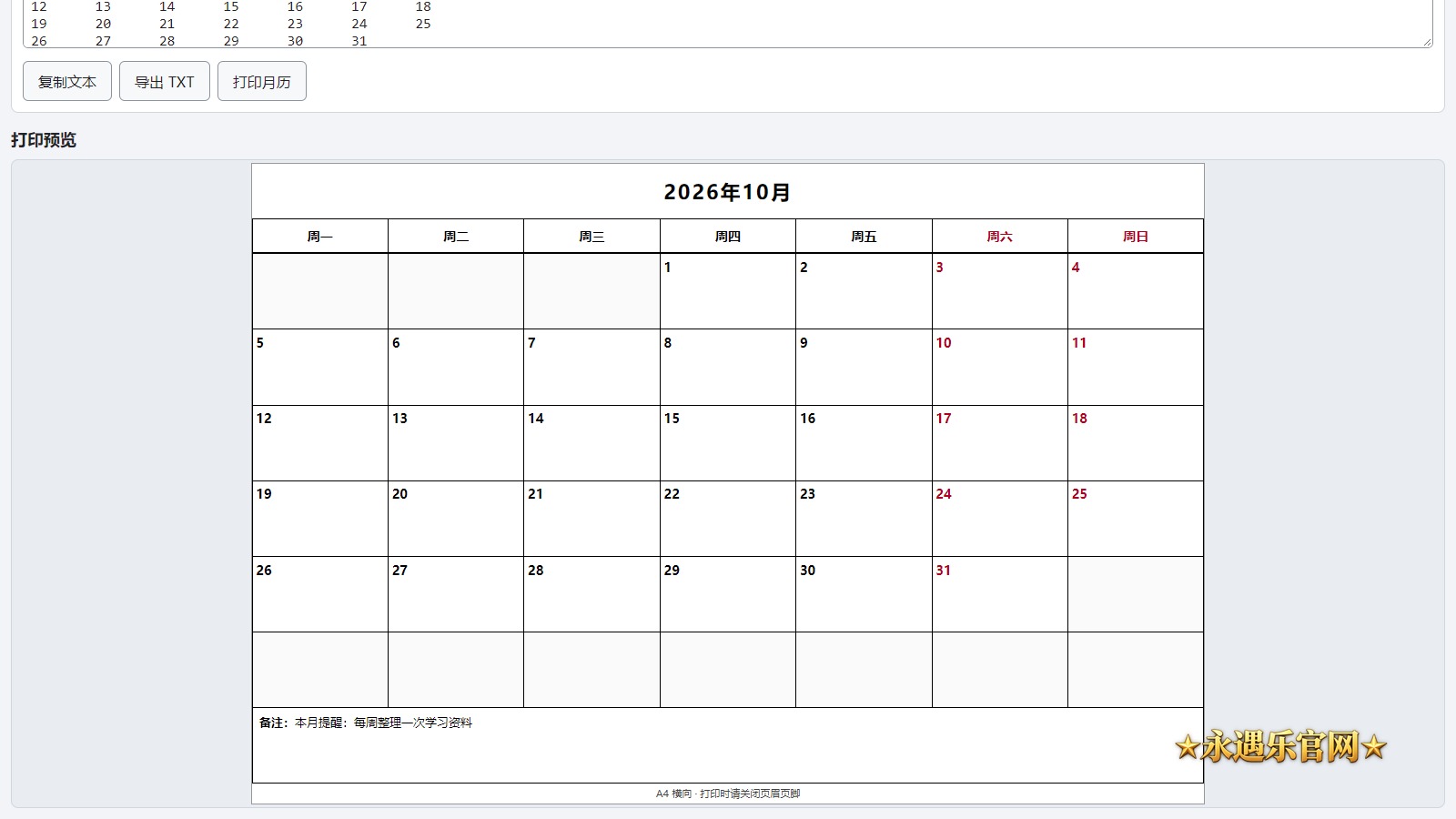Select day 5 calendar cell
1456x819 pixels.
coord(320,367)
